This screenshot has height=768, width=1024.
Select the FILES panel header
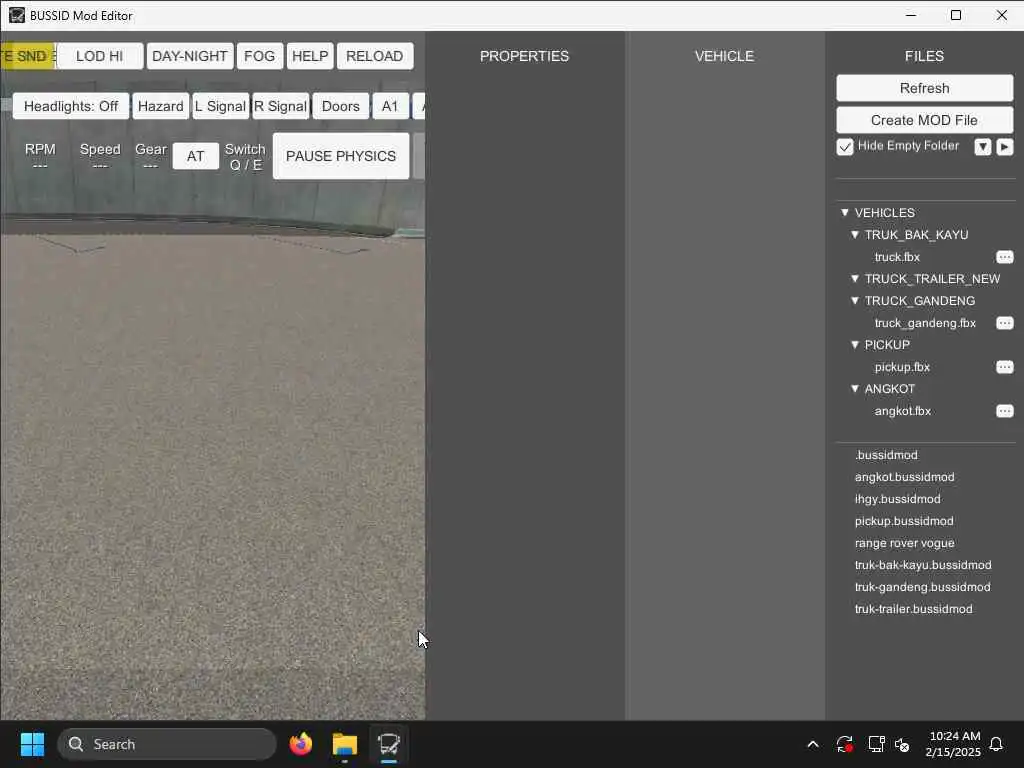(925, 56)
